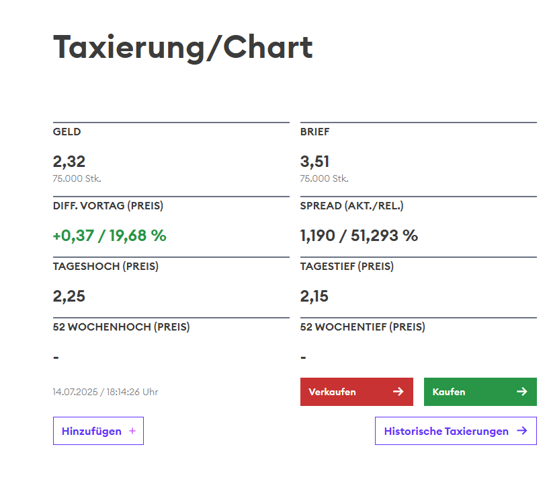Click the plus icon in Hinzufügen
This screenshot has width=547, height=480.
click(132, 431)
